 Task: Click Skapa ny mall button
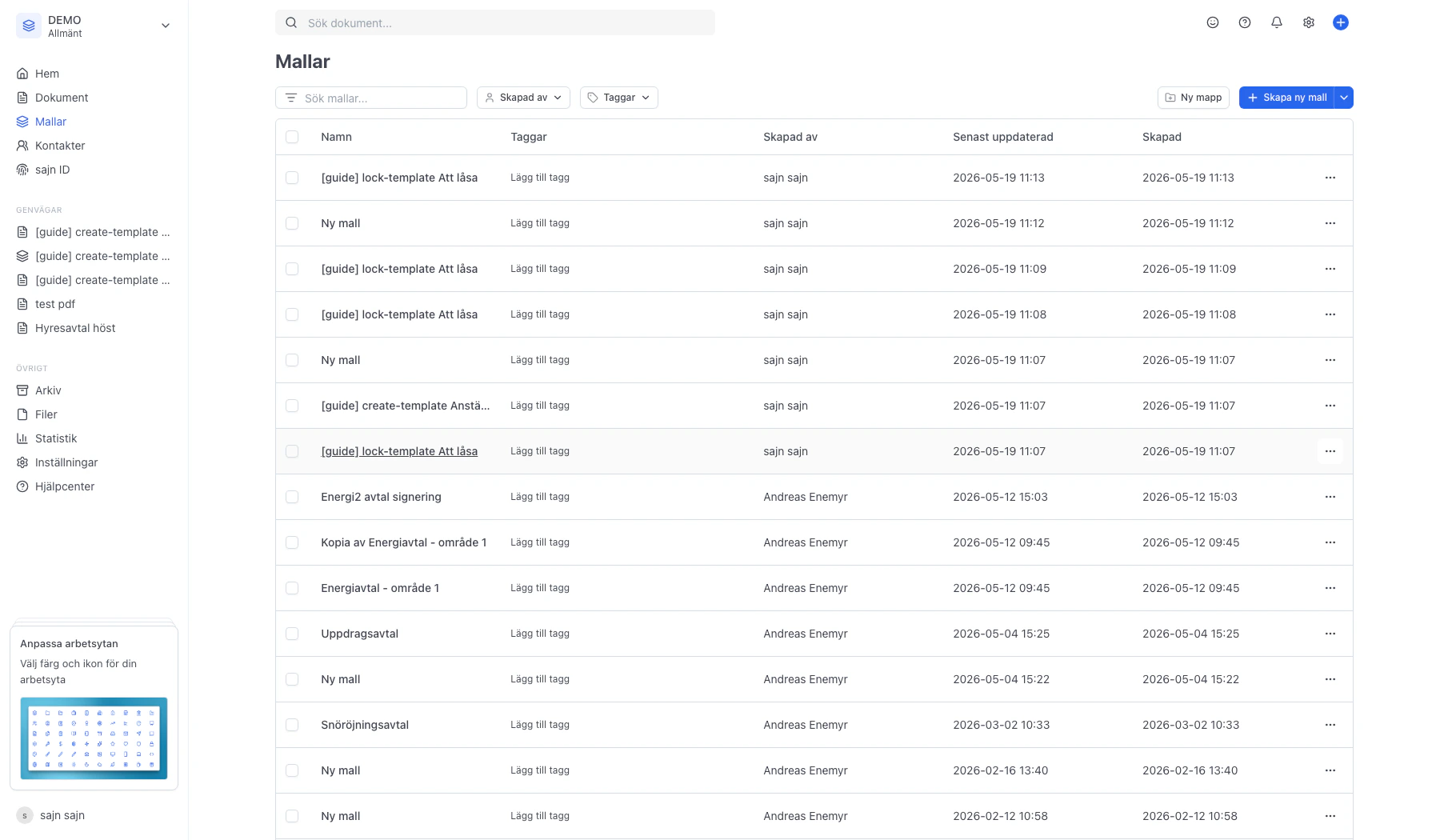pos(1286,98)
